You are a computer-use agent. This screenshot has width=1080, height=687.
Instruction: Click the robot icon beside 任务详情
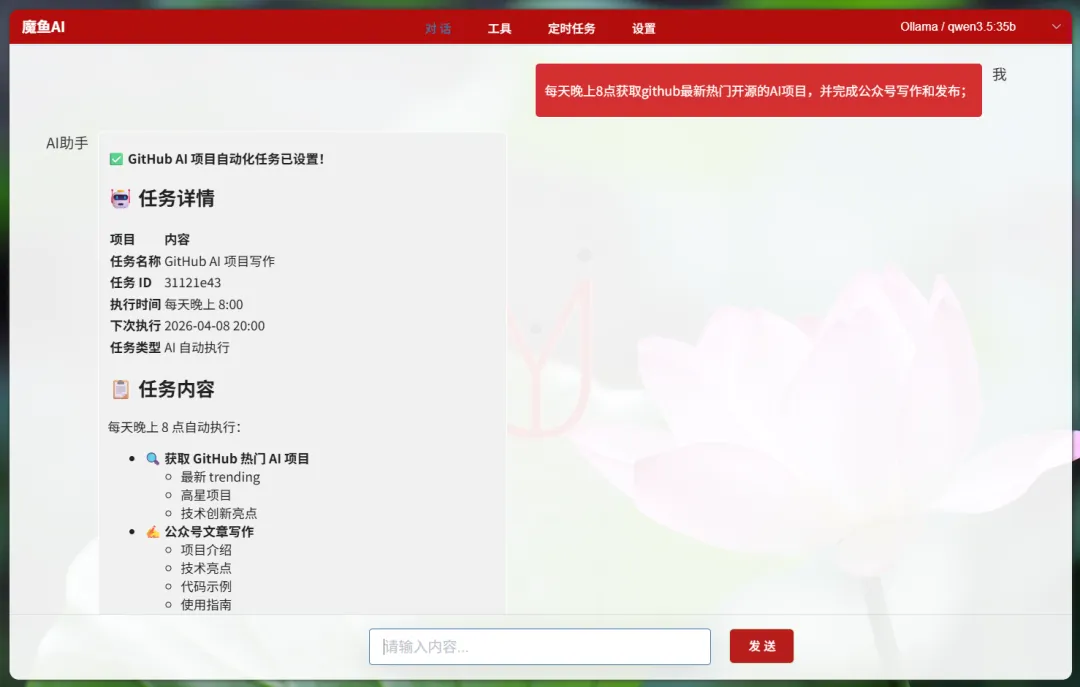(x=121, y=198)
